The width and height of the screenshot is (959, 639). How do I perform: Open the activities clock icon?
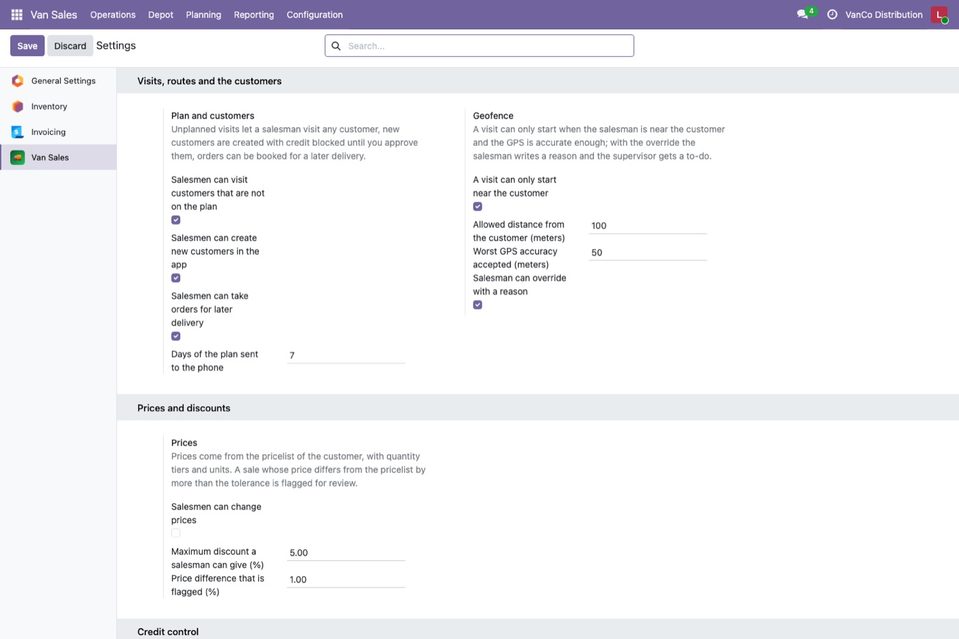pyautogui.click(x=832, y=15)
